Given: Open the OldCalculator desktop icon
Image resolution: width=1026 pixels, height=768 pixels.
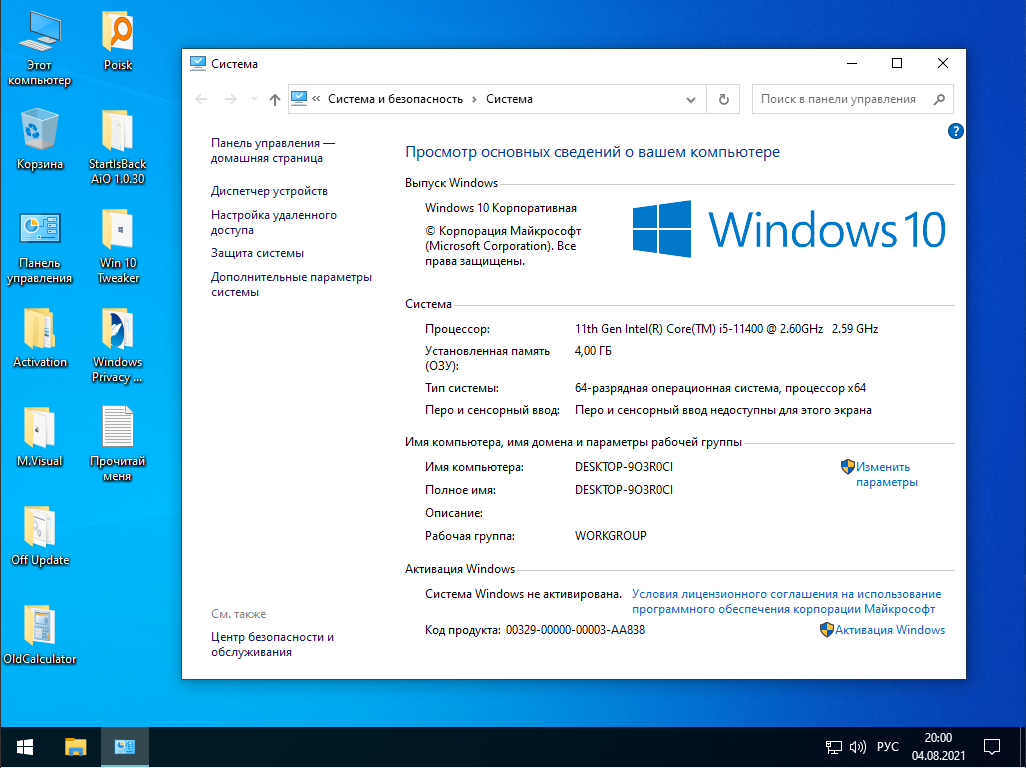Looking at the screenshot, I should (x=40, y=633).
